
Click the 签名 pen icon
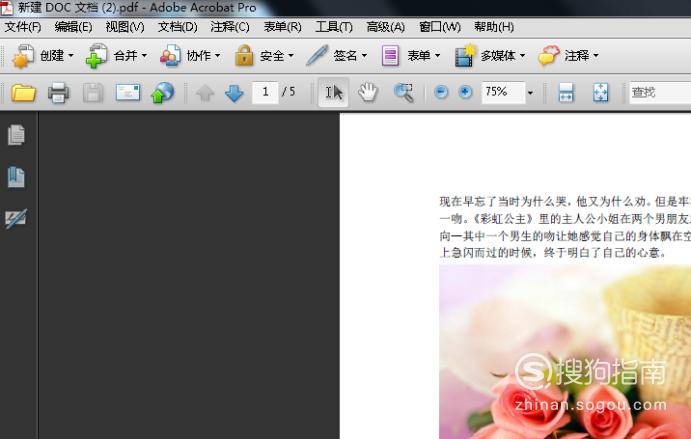click(x=317, y=56)
